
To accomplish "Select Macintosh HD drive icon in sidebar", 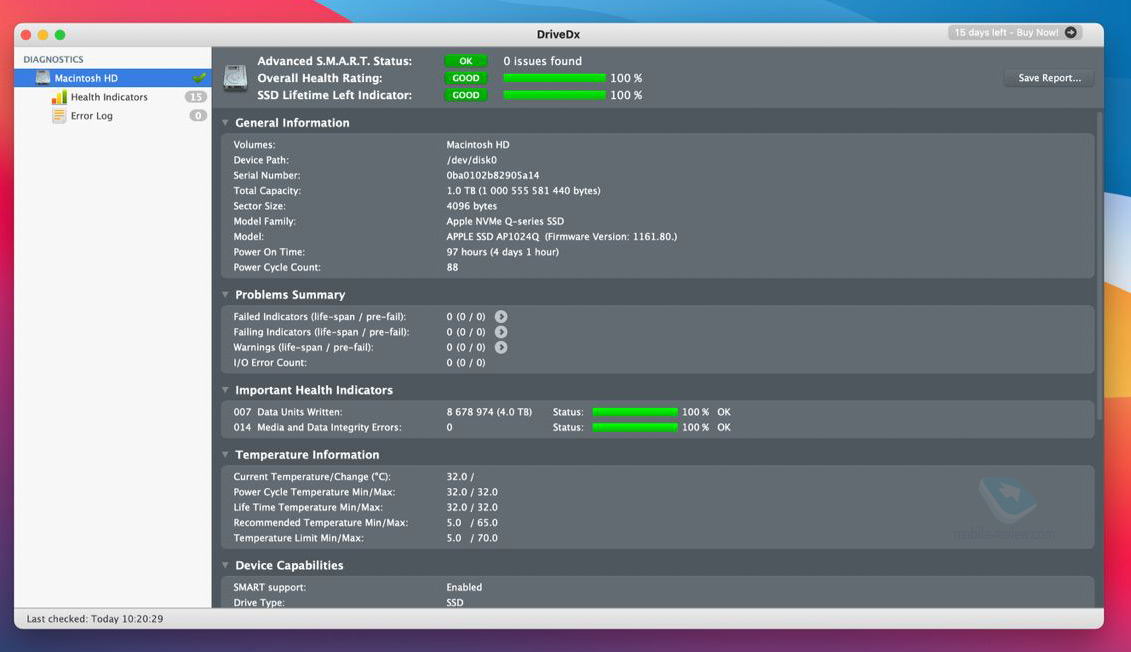I will click(43, 78).
